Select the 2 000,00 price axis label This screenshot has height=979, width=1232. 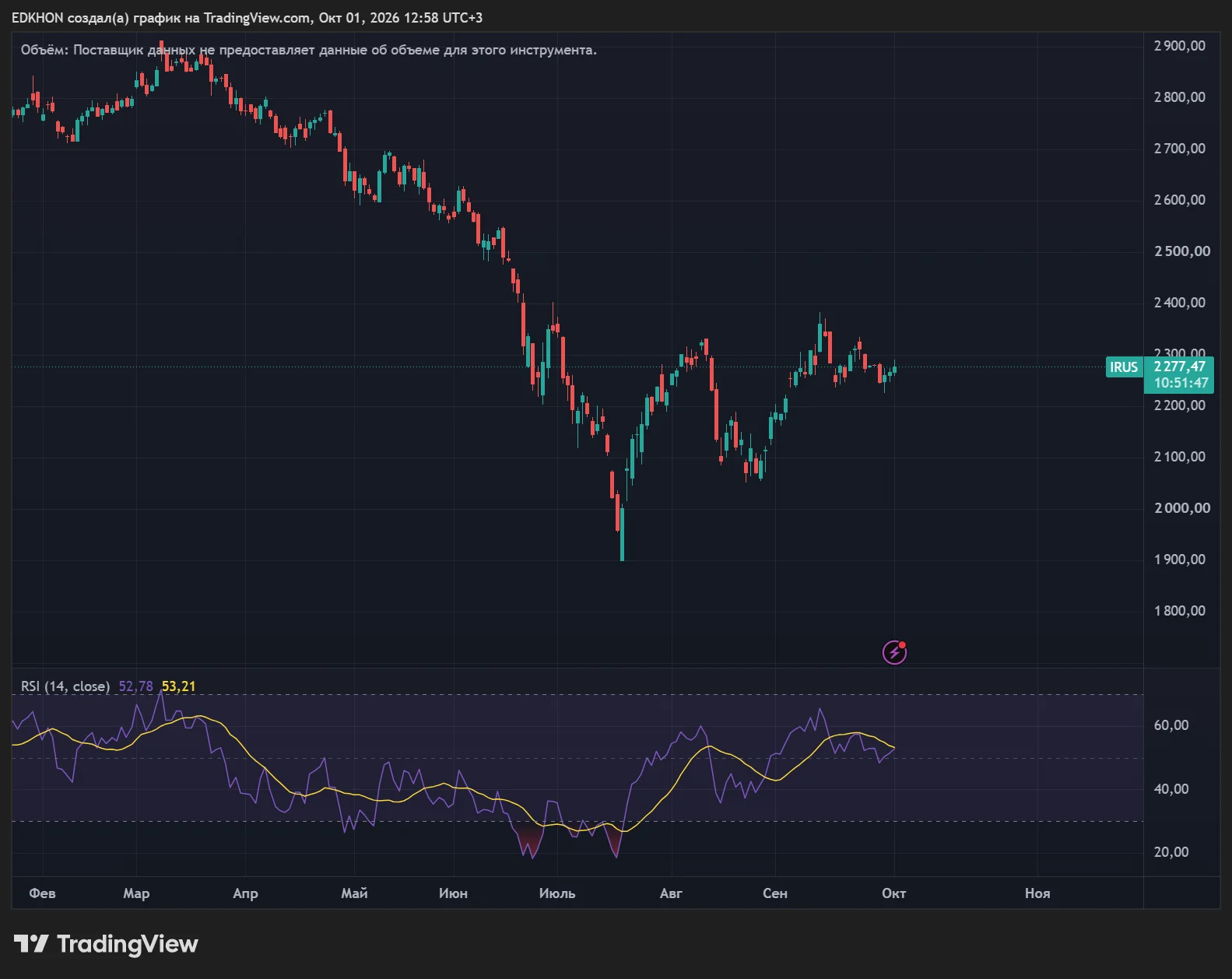1182,508
